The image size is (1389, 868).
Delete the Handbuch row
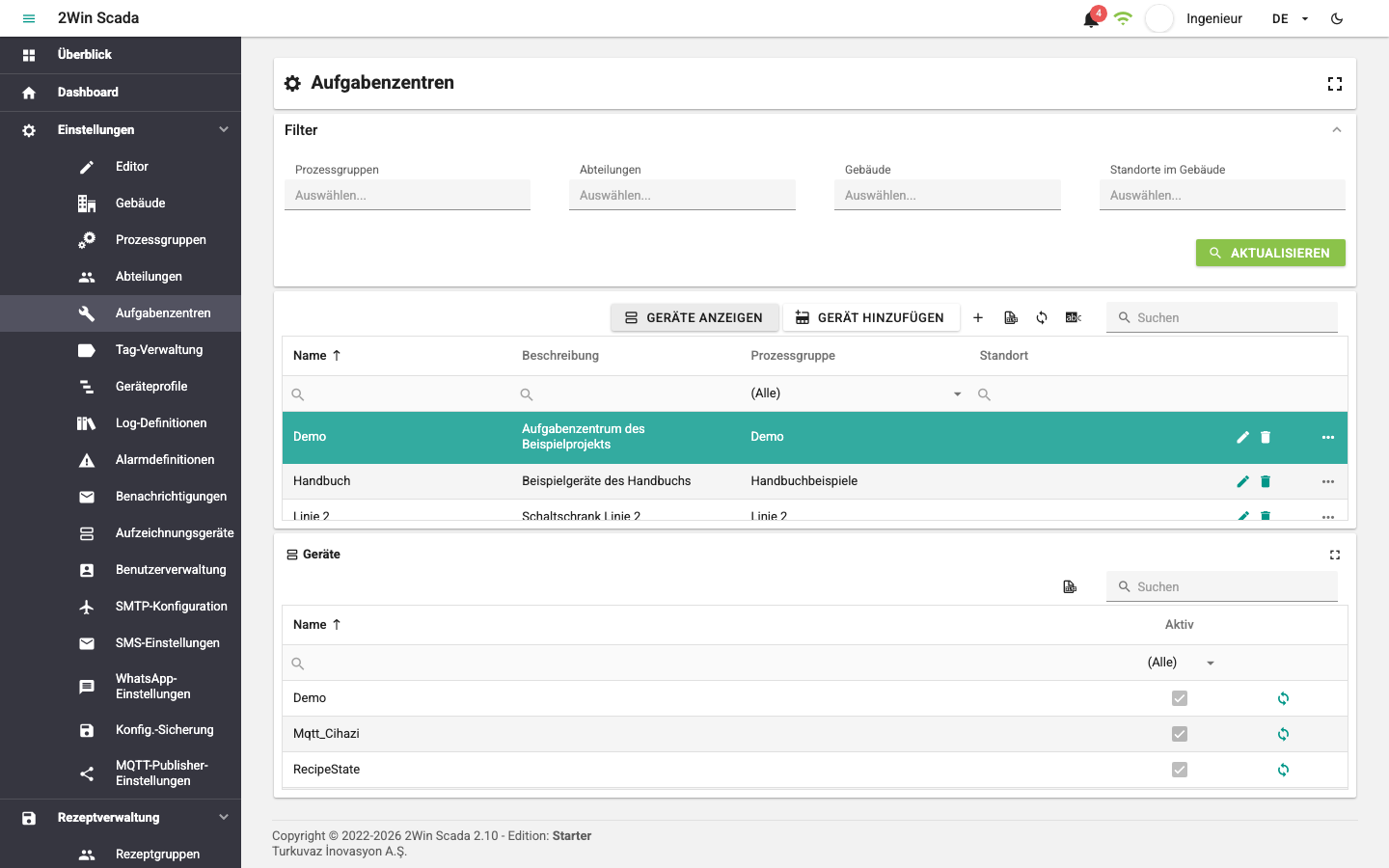tap(1266, 481)
